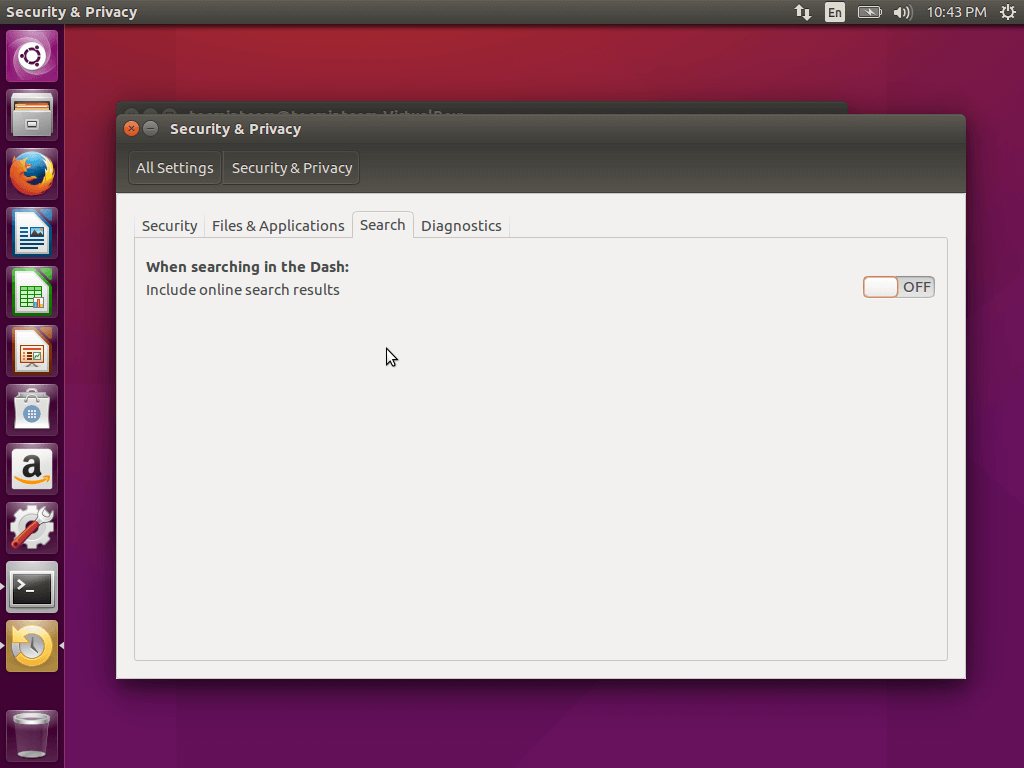Open the Ubuntu Software Center
Viewport: 1024px width, 768px height.
[31, 409]
